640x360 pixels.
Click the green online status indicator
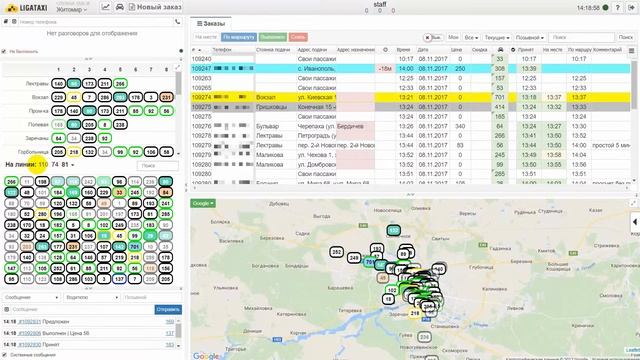click(605, 7)
